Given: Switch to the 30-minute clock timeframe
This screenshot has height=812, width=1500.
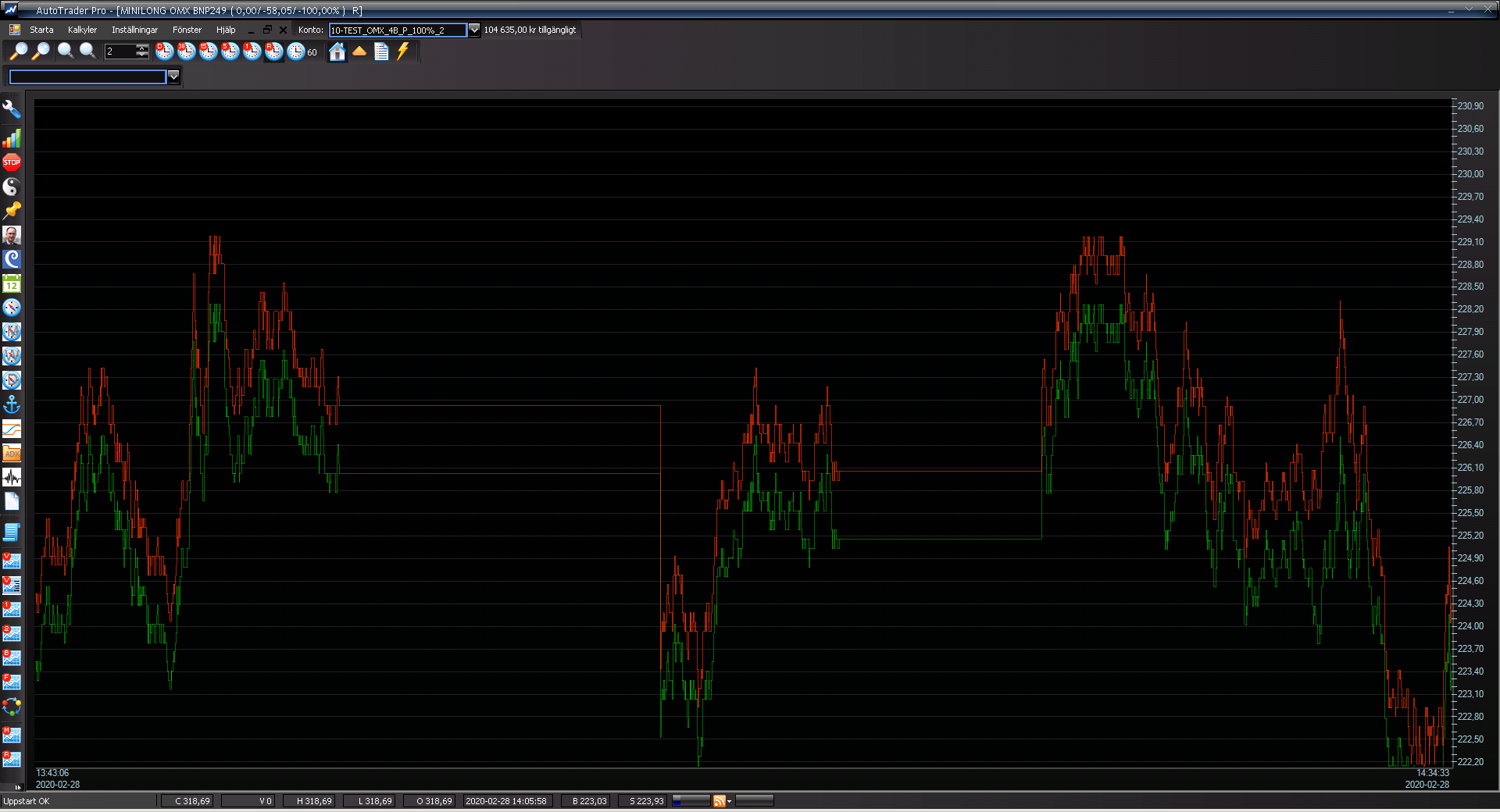Looking at the screenshot, I should (186, 52).
